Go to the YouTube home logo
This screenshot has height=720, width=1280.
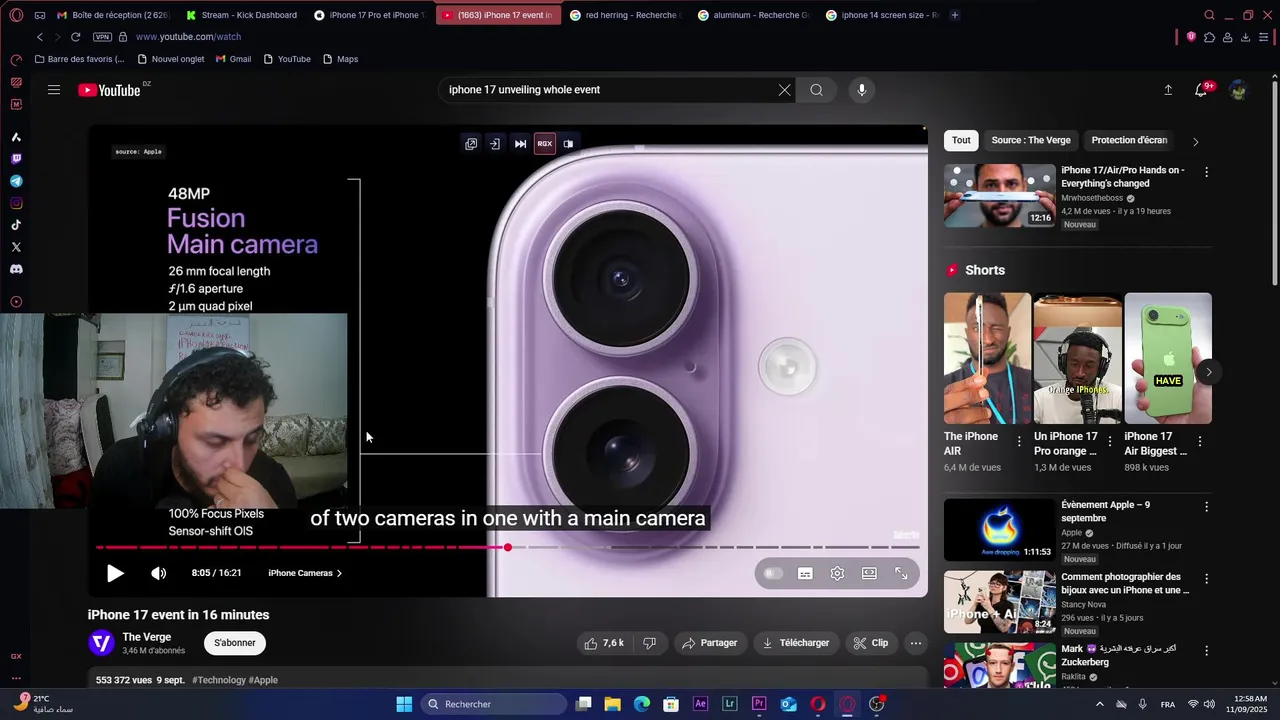[x=109, y=90]
